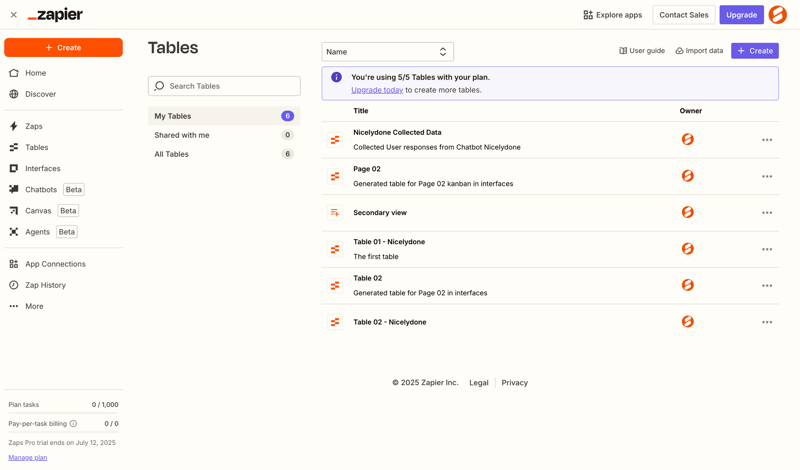Click the purple Upgrade button
Screen dimensions: 800x470
741,15
